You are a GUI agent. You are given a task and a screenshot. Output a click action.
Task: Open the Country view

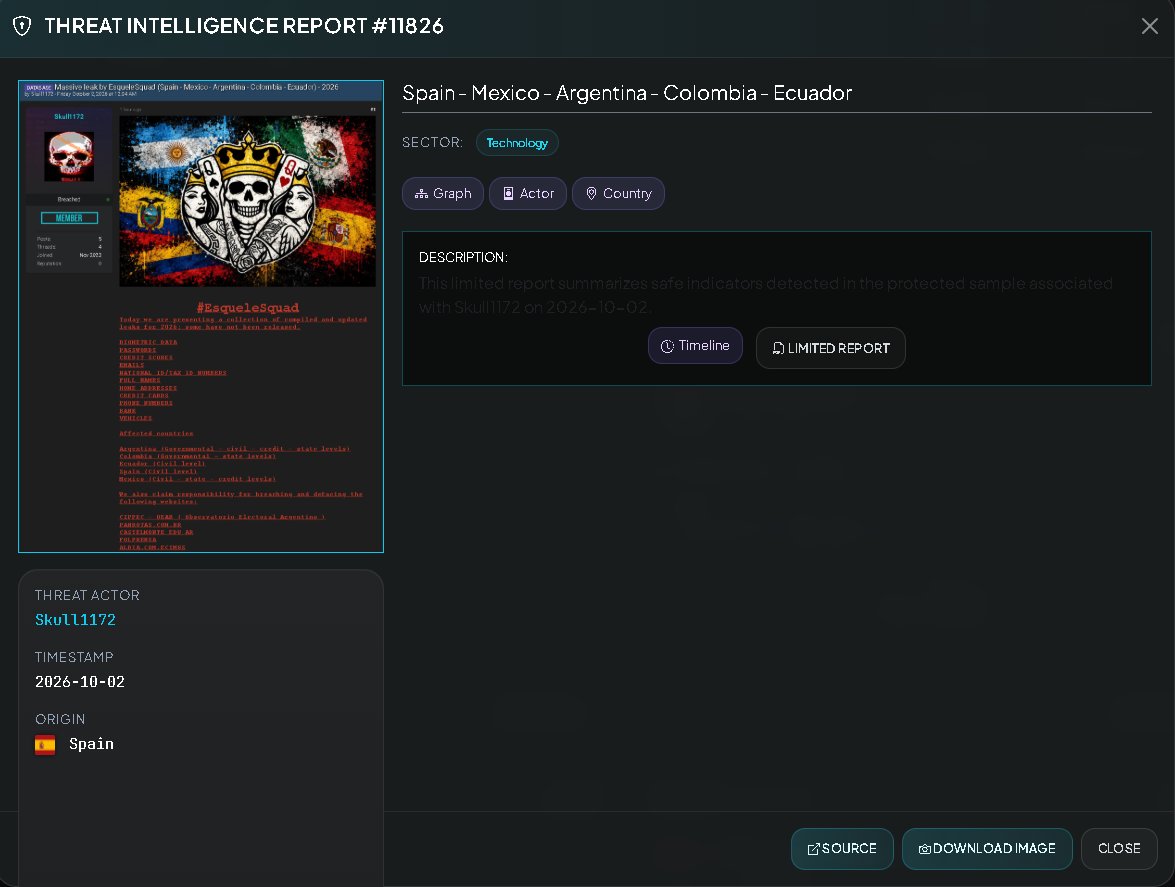pyautogui.click(x=618, y=193)
